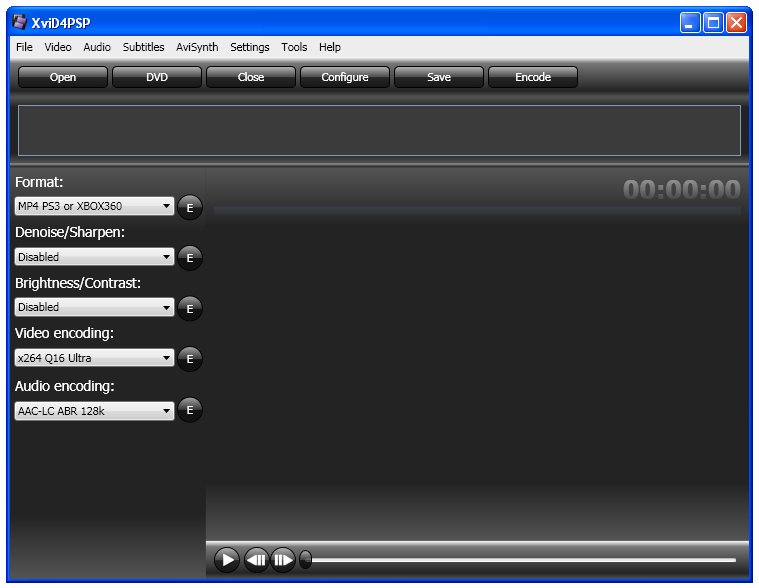Open the Brightness/Contrast dropdown
The width and height of the screenshot is (759, 588).
[94, 307]
